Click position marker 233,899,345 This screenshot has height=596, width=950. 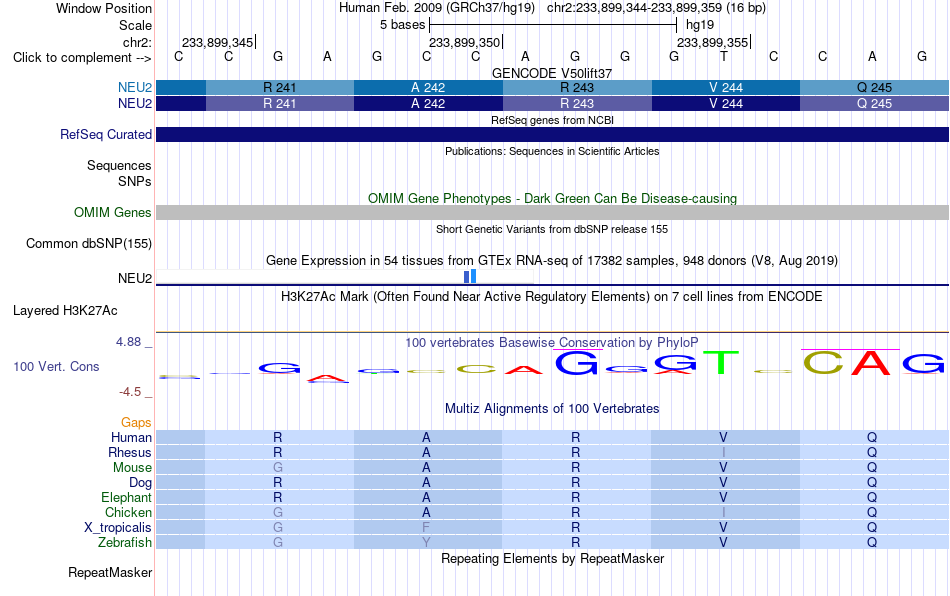click(x=218, y=42)
